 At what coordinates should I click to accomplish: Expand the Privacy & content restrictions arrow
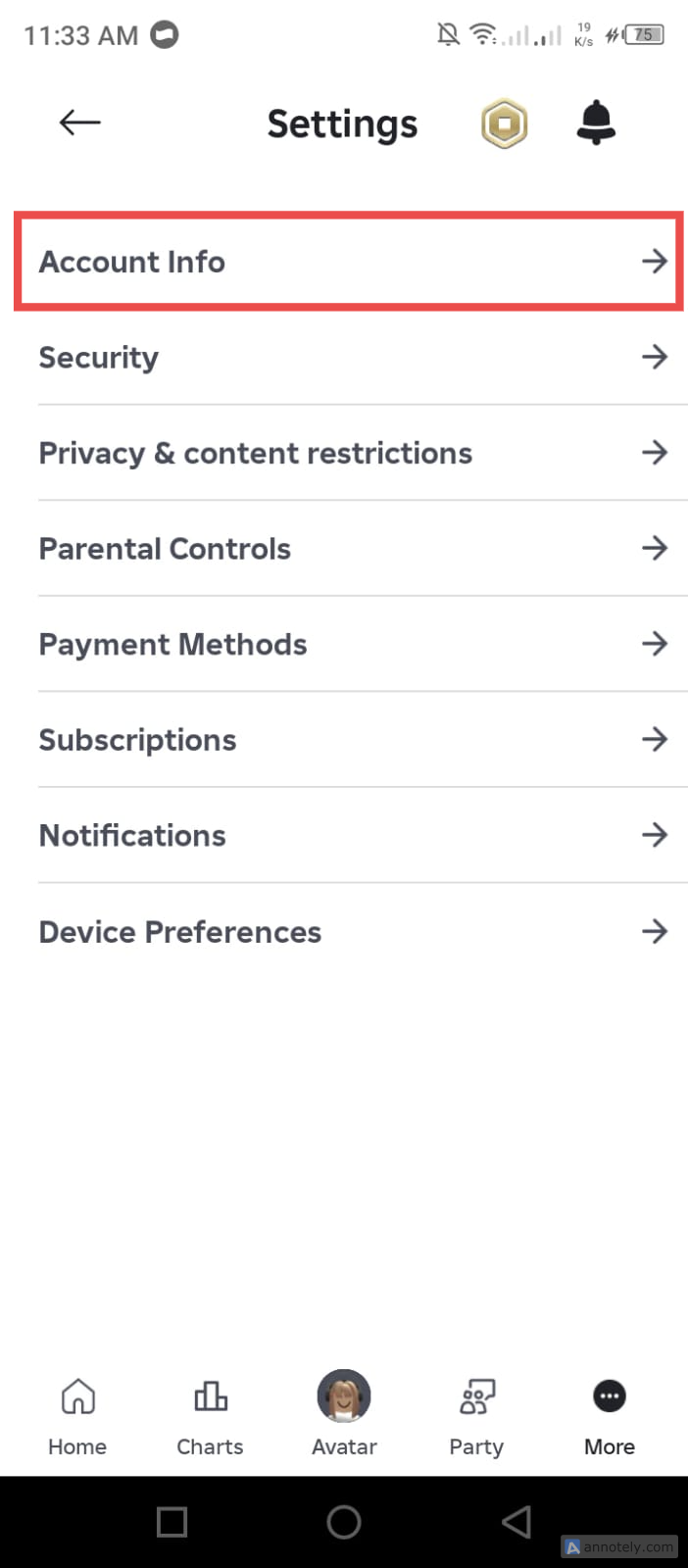(x=655, y=453)
